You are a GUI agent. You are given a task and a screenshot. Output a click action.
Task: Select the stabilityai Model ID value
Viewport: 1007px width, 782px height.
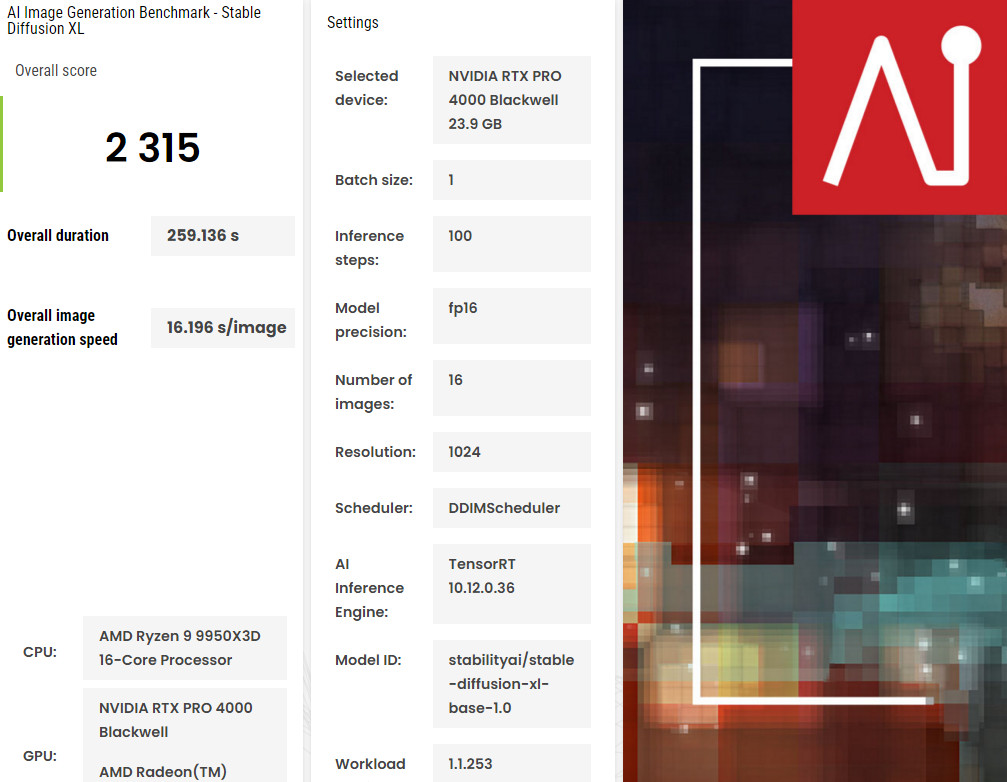tap(511, 684)
